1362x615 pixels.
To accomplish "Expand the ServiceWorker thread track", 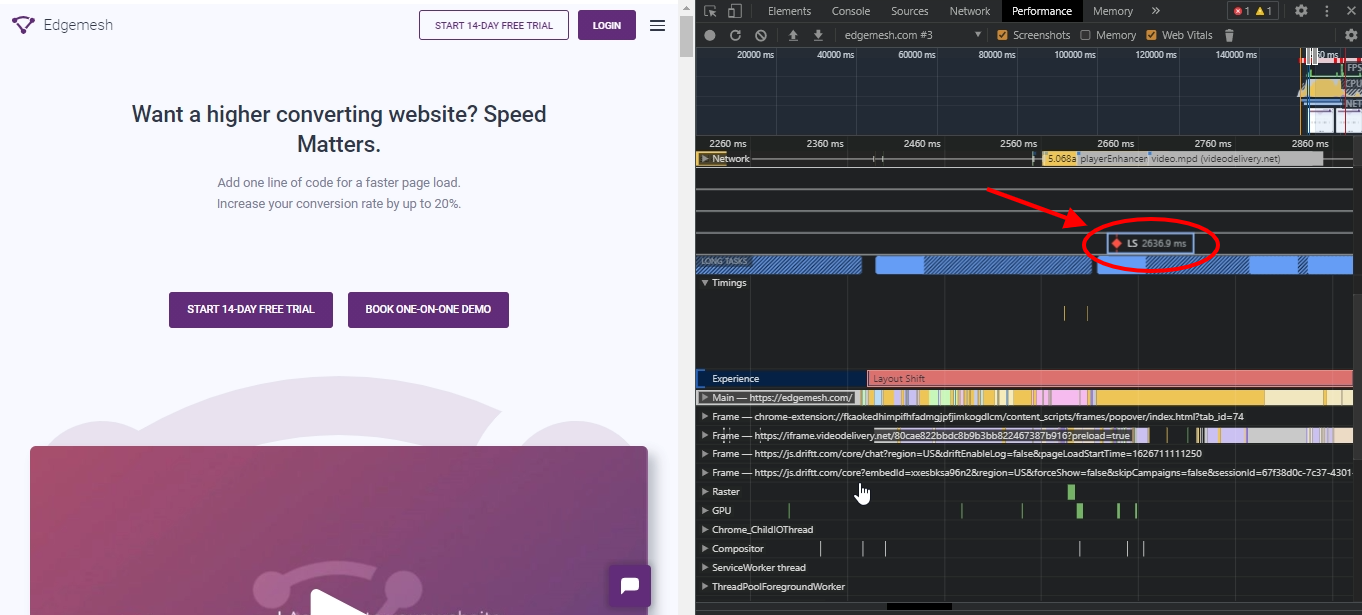I will click(x=705, y=568).
